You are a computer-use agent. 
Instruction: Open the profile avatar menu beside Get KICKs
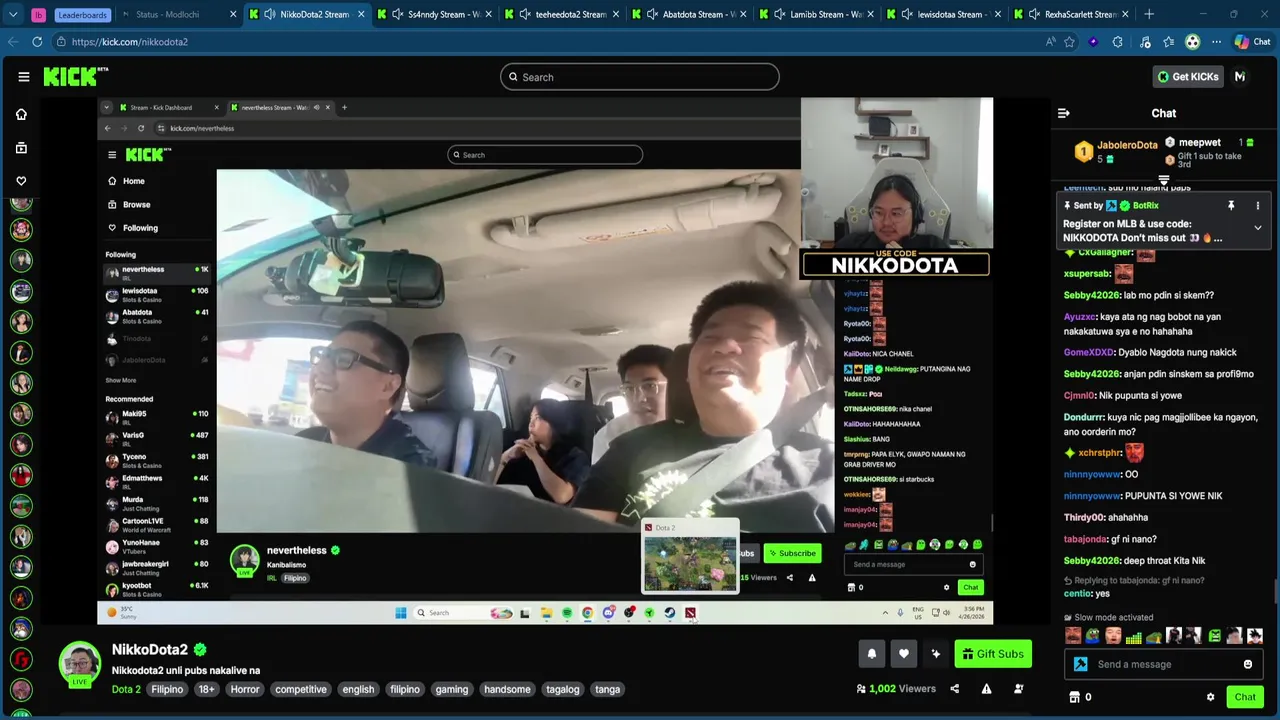coord(1240,77)
